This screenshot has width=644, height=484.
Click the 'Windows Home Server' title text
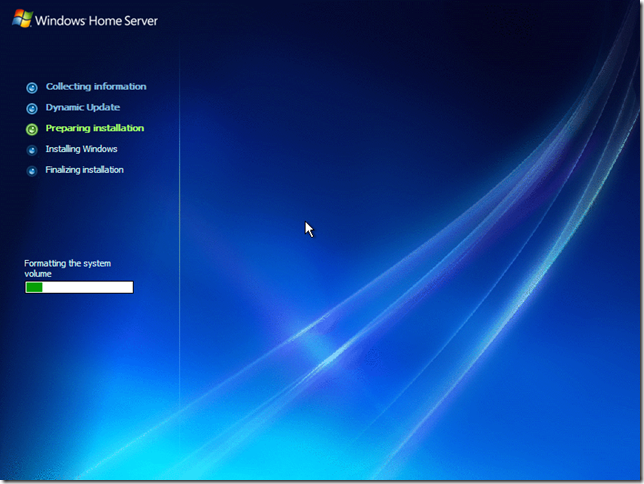[x=97, y=21]
